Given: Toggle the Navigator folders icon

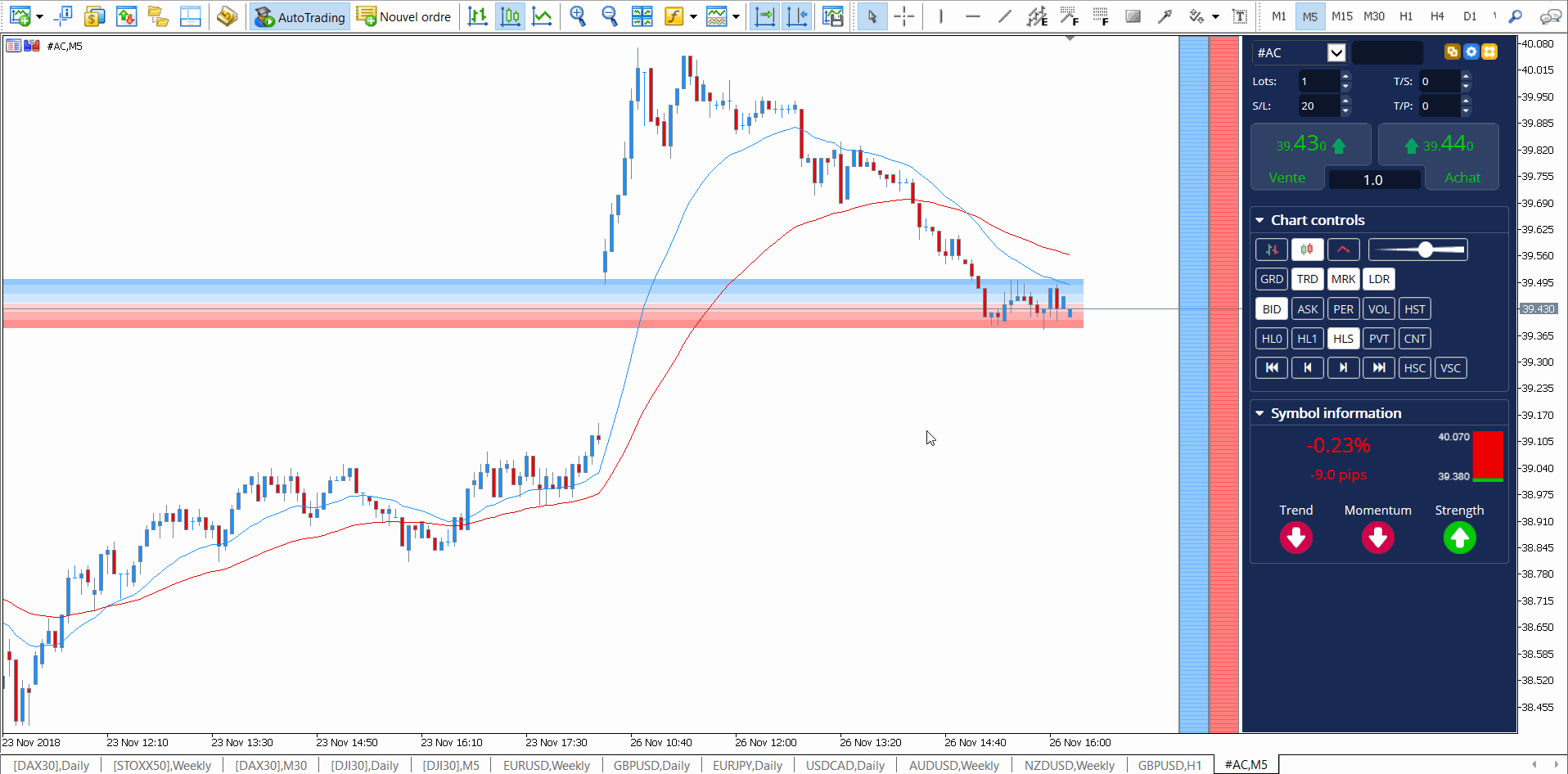Looking at the screenshot, I should coord(158,16).
